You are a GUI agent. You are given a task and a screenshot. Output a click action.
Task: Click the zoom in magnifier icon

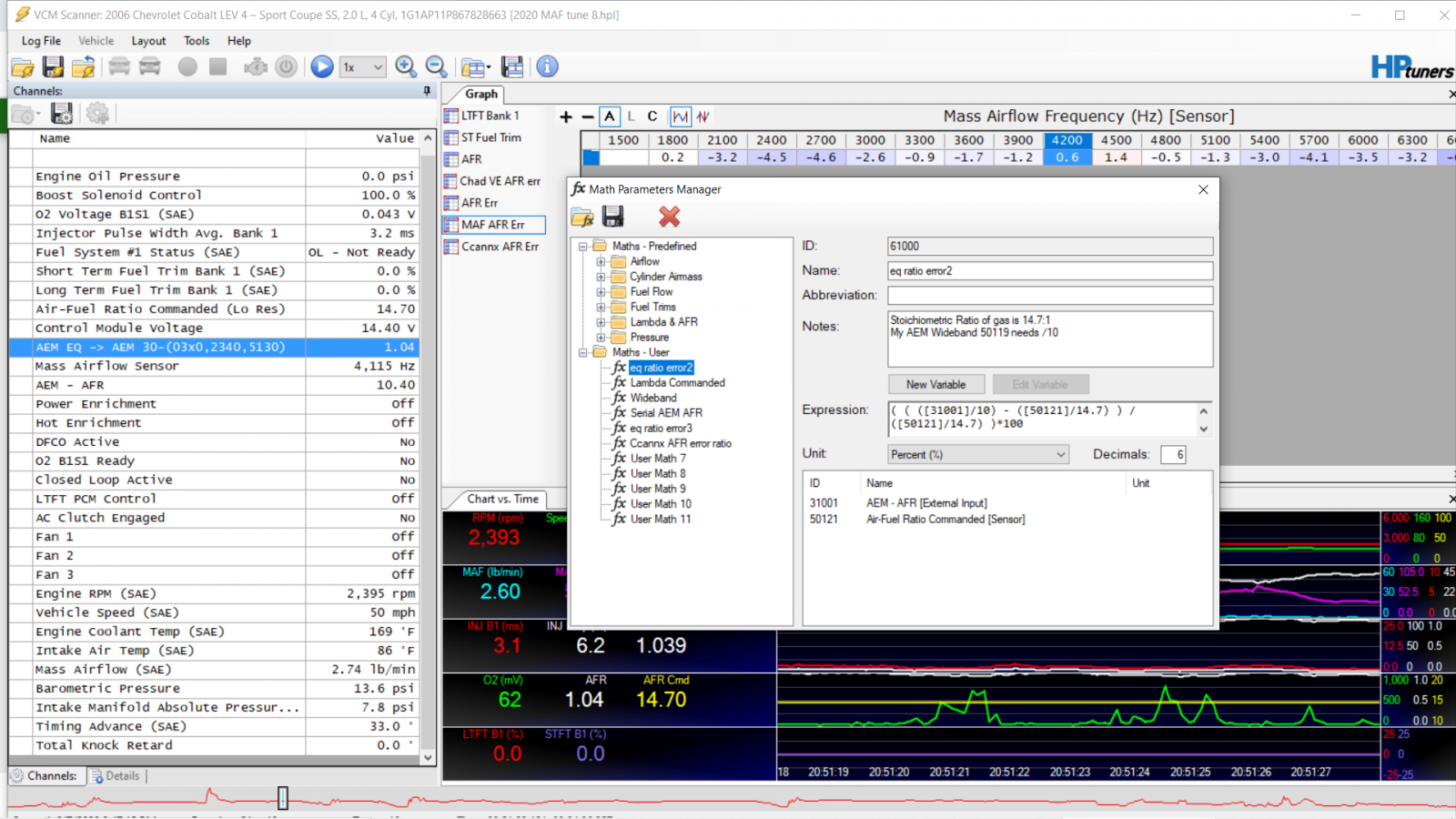pyautogui.click(x=406, y=66)
